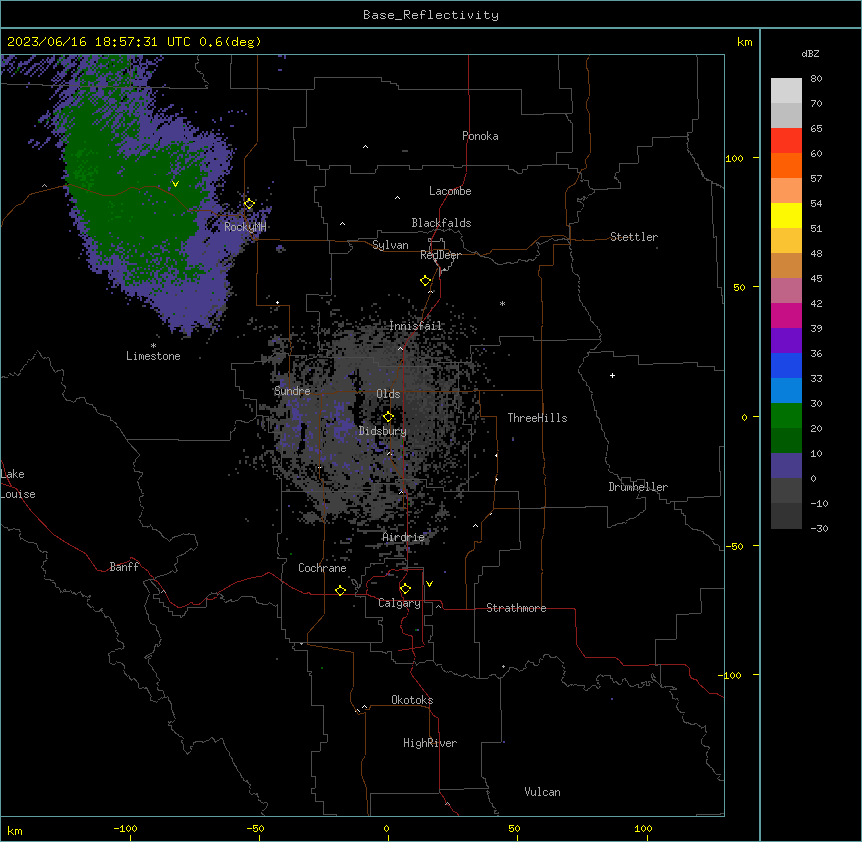Click the ThreeHills label

[537, 418]
